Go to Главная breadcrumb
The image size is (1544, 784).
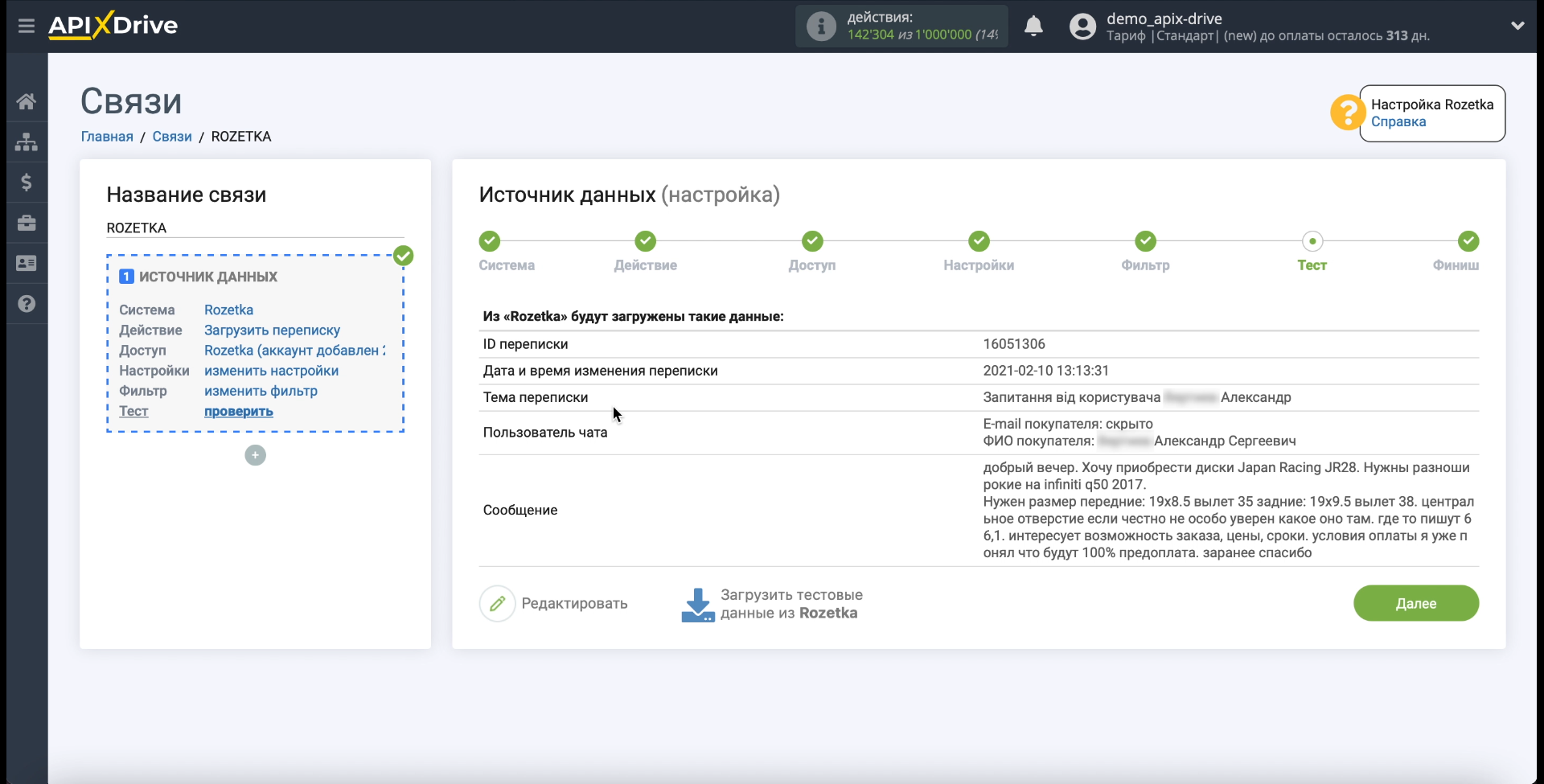pyautogui.click(x=107, y=136)
